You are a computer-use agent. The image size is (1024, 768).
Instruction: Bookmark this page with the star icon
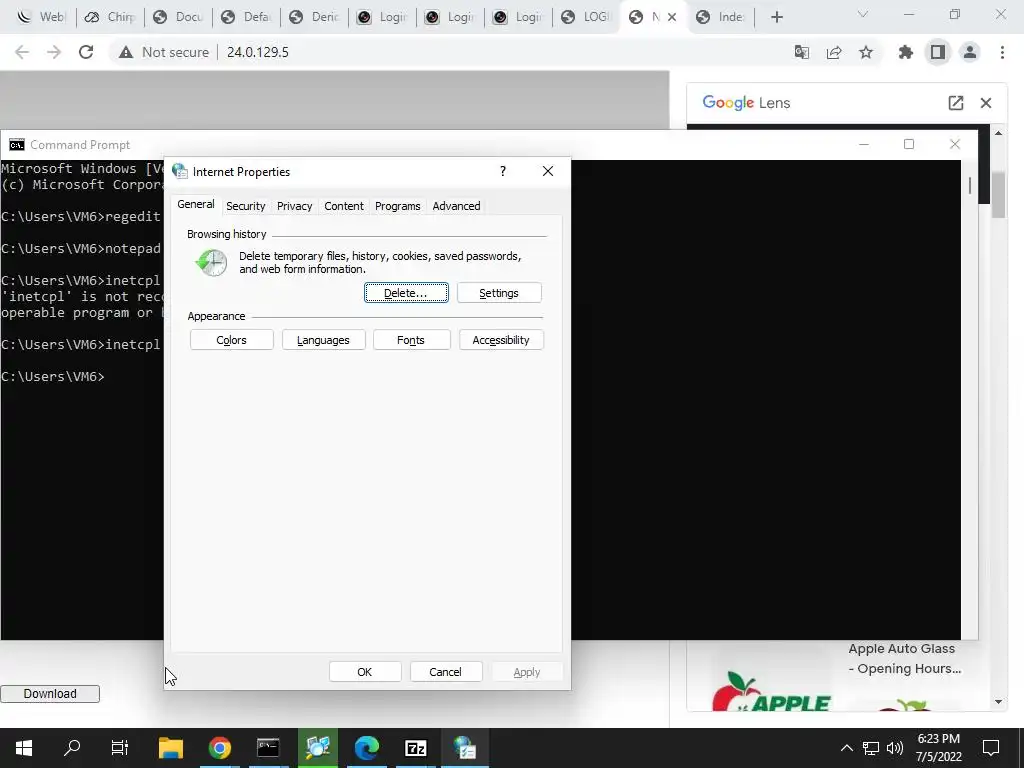(866, 52)
